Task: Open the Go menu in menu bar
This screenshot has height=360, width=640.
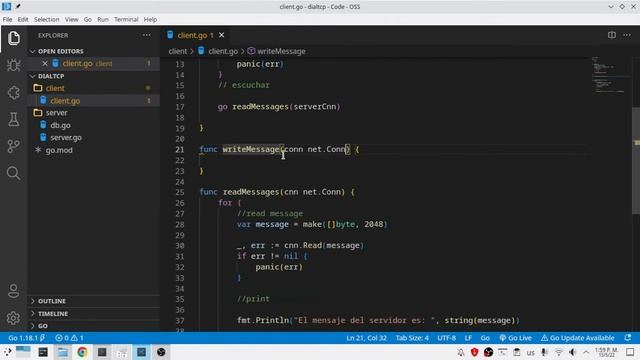Action: tap(88, 19)
